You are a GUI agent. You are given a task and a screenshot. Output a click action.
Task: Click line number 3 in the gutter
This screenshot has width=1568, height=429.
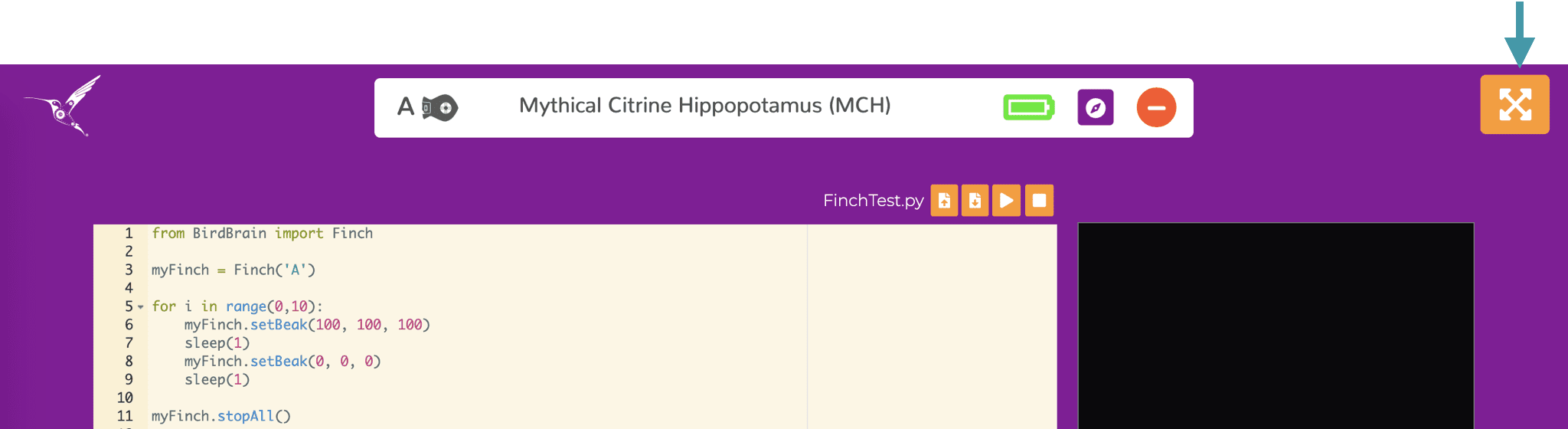point(129,270)
